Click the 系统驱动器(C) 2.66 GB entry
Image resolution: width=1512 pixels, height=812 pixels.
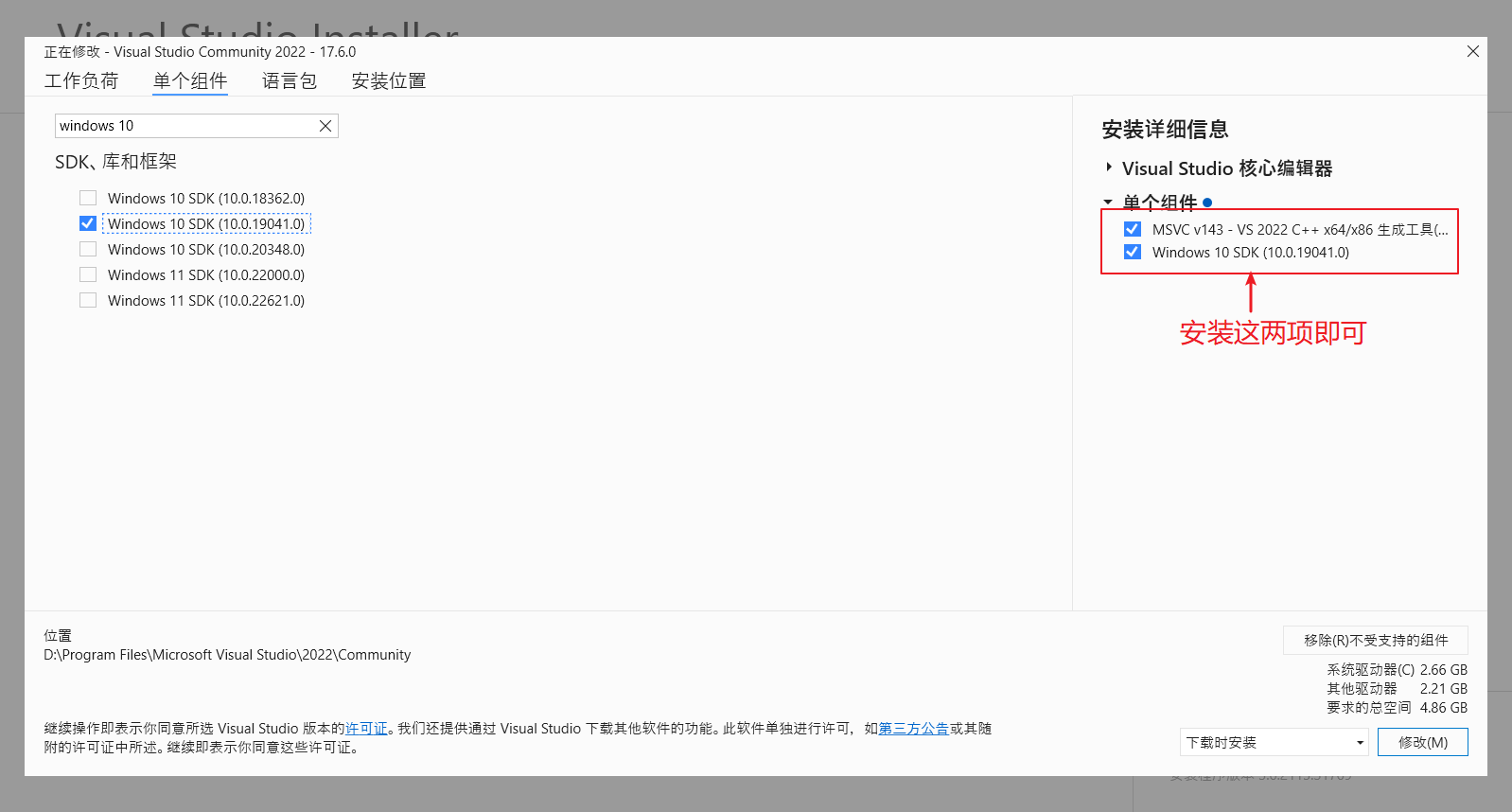tap(1397, 669)
